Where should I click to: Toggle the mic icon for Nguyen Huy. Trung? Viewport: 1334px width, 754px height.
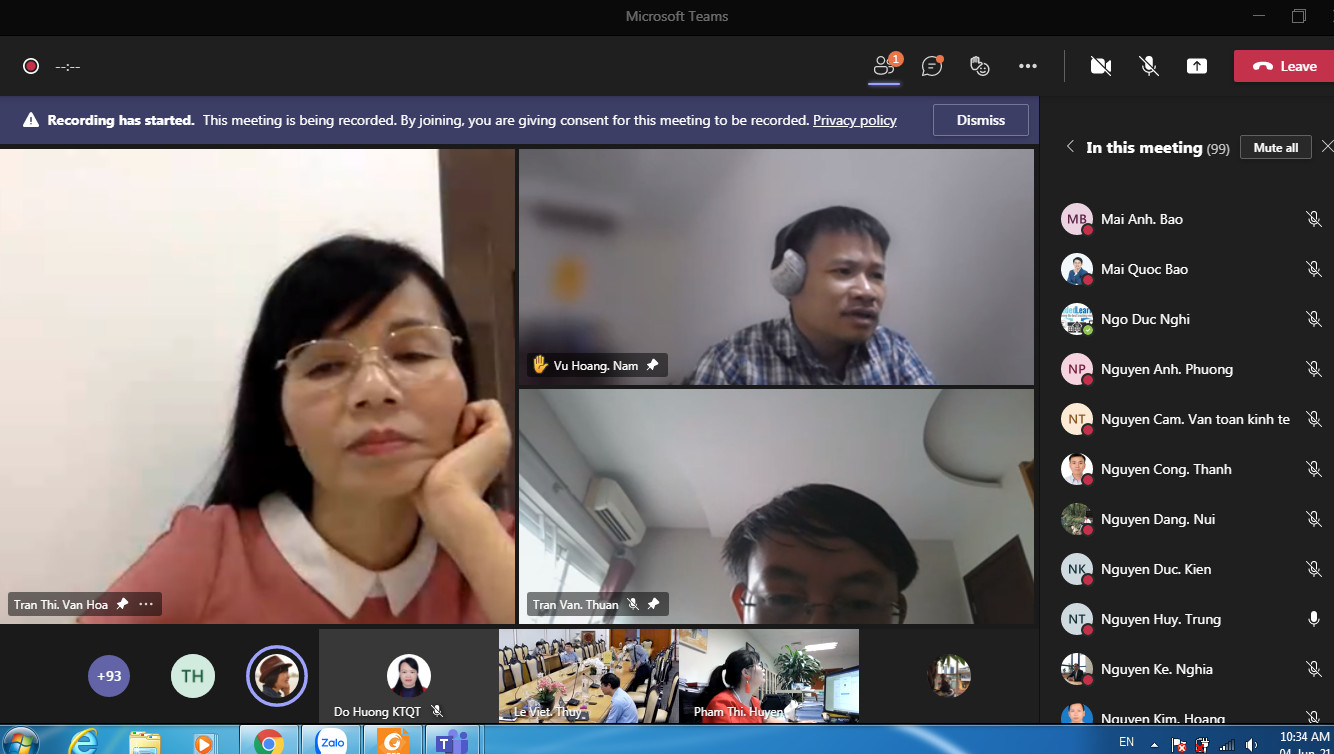click(1314, 619)
